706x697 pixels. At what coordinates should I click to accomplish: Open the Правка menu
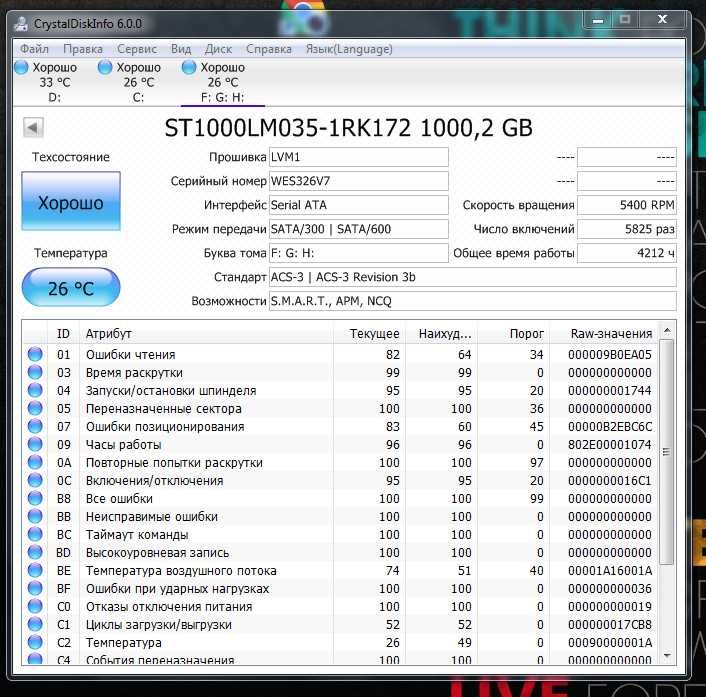[83, 49]
